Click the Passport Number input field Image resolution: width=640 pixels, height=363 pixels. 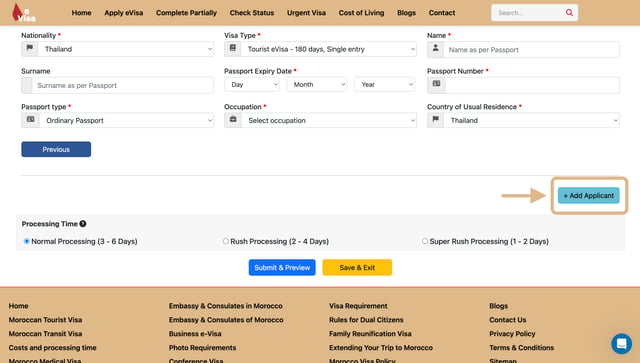pyautogui.click(x=532, y=85)
